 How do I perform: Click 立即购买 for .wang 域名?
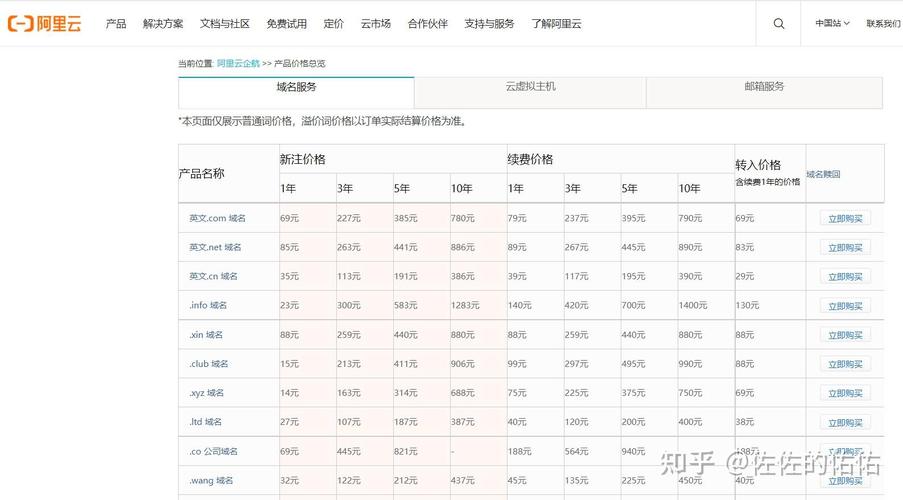(845, 481)
